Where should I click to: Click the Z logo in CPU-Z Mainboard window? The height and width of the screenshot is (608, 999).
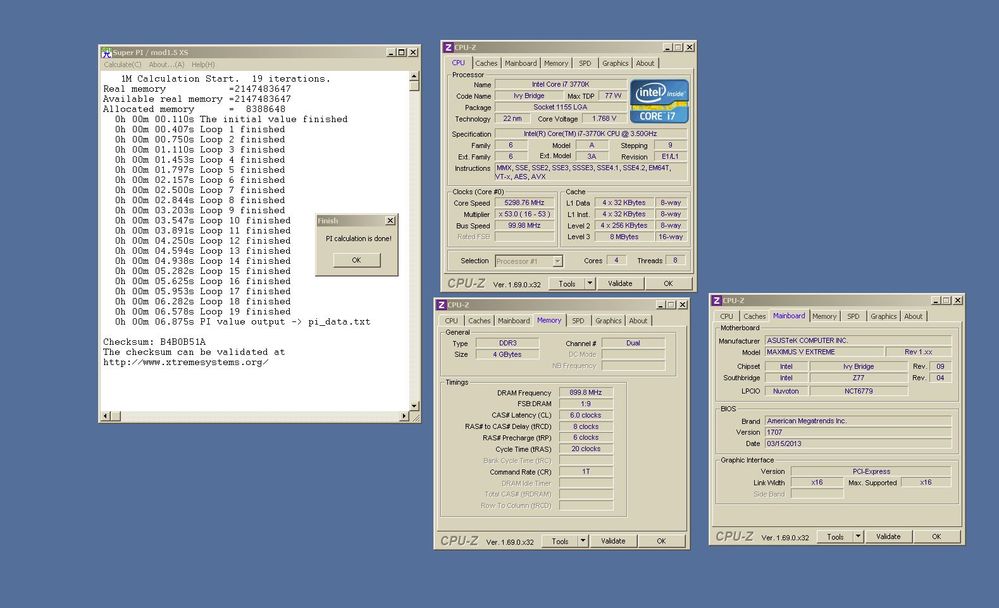click(x=717, y=300)
